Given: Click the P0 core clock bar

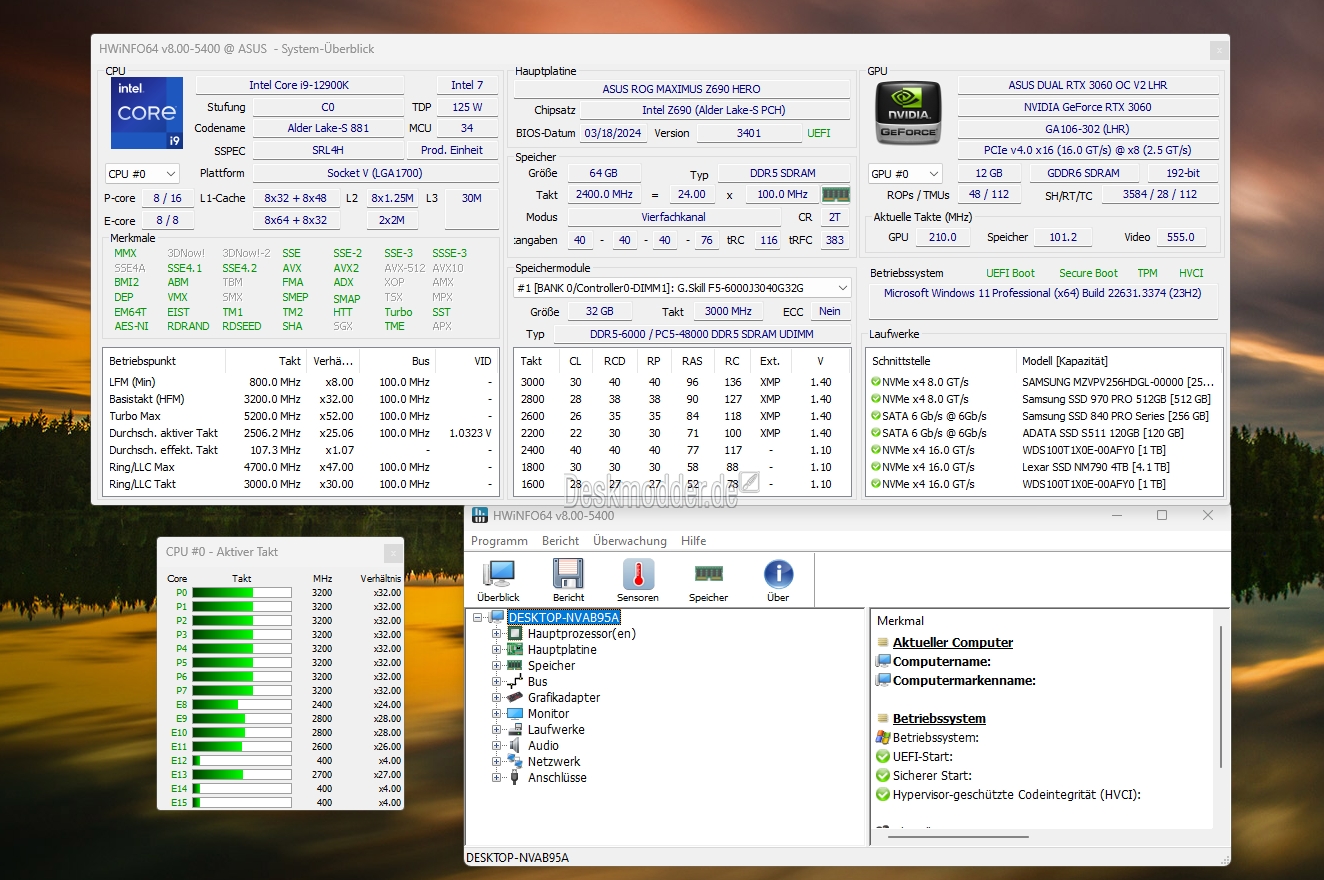Looking at the screenshot, I should coord(242,593).
